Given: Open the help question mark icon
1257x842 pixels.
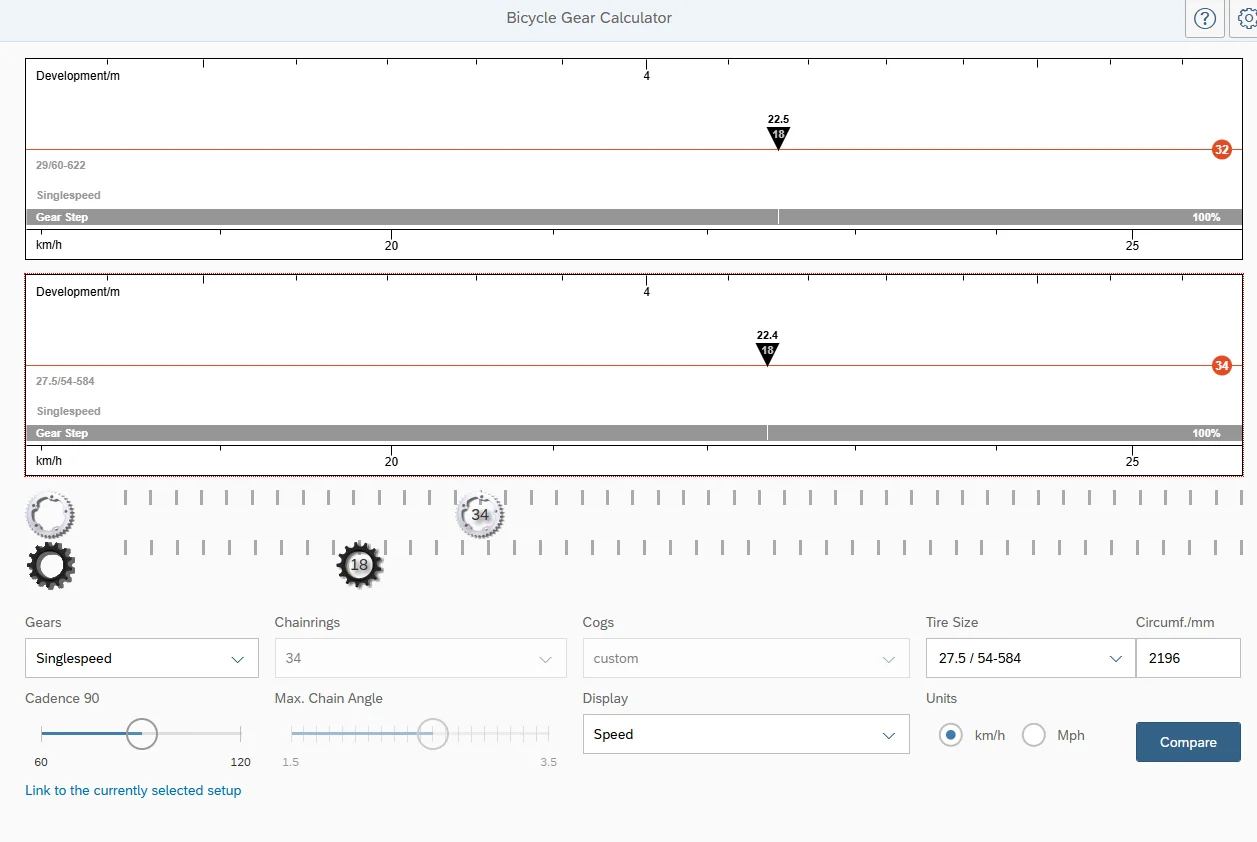Looking at the screenshot, I should [x=1205, y=19].
